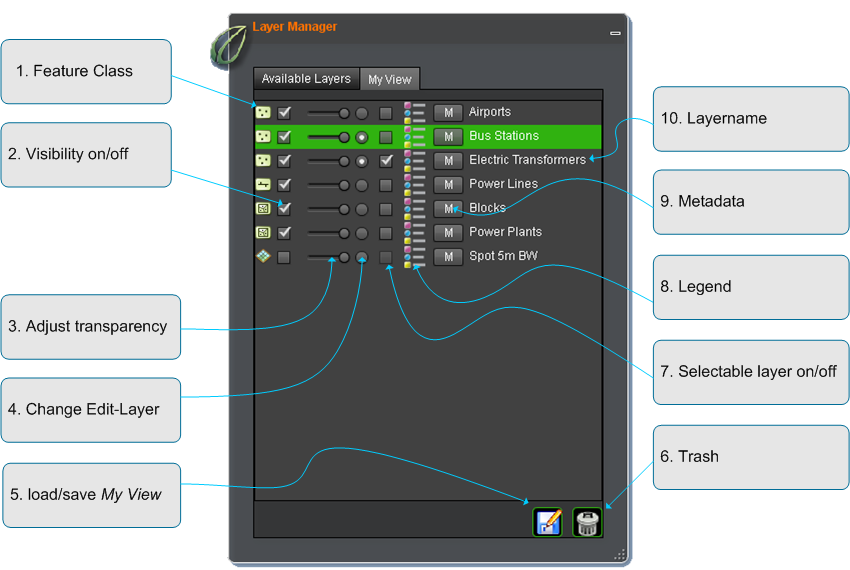This screenshot has width=850, height=570.
Task: Click the Spot 5m BW raster layer icon
Action: [263, 256]
